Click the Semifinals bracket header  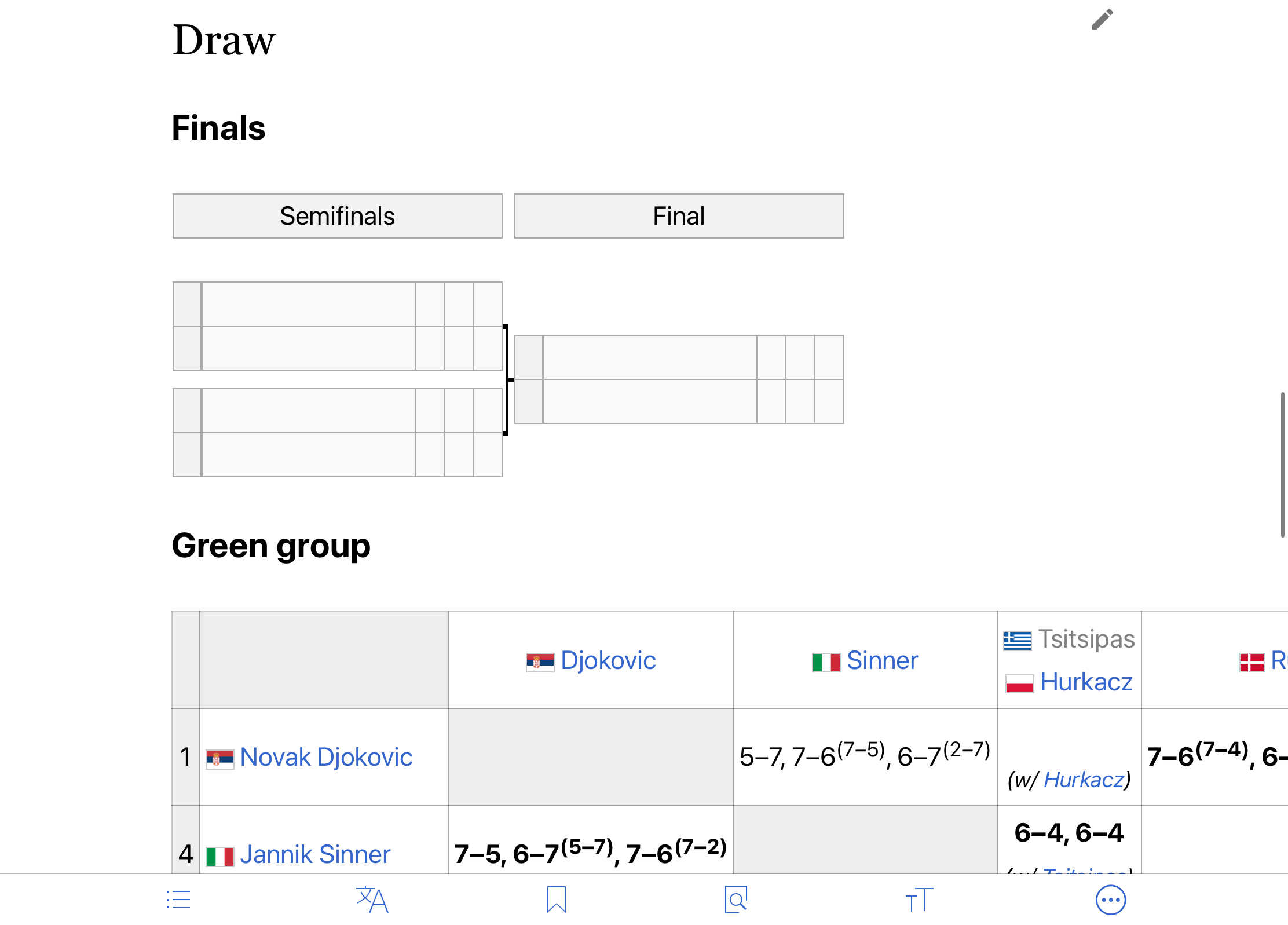click(338, 216)
